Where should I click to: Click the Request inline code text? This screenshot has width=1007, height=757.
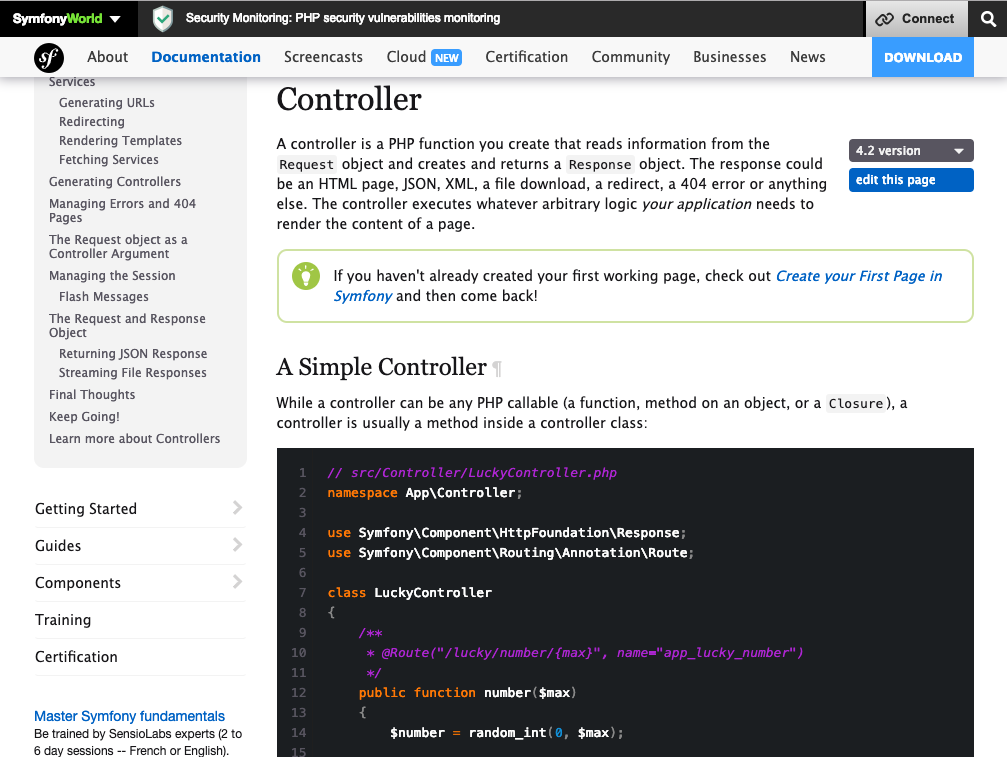(x=306, y=164)
